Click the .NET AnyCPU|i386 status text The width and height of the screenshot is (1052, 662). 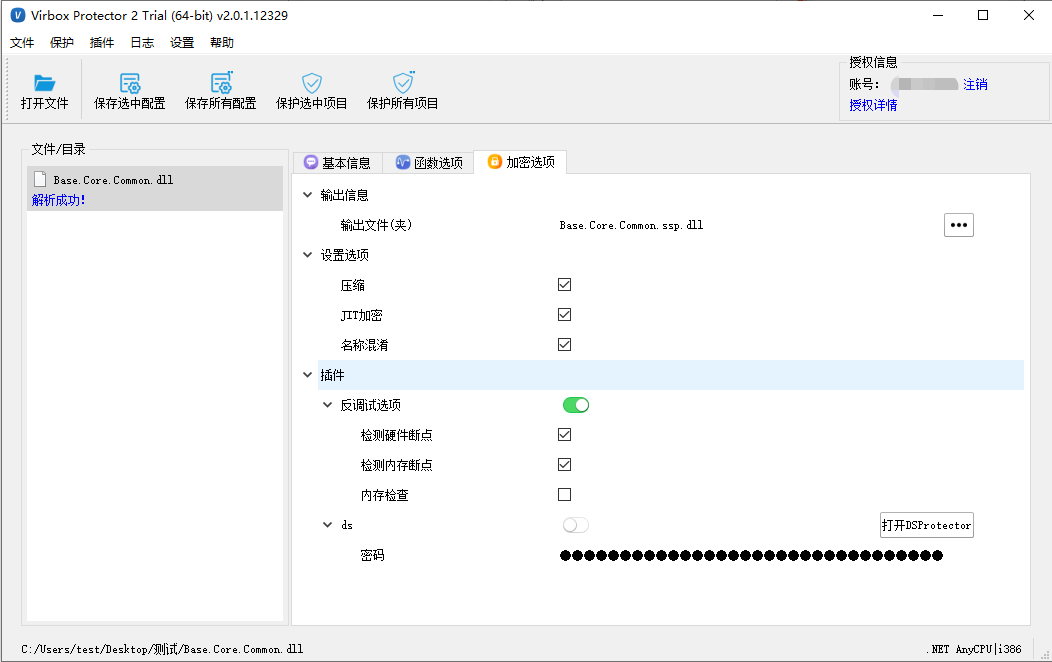click(x=976, y=649)
